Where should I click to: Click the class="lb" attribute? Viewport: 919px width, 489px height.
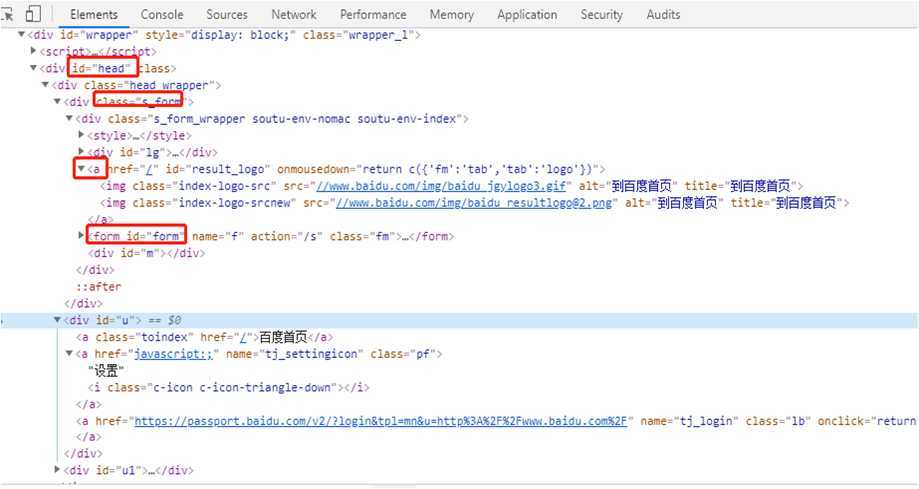[778, 421]
